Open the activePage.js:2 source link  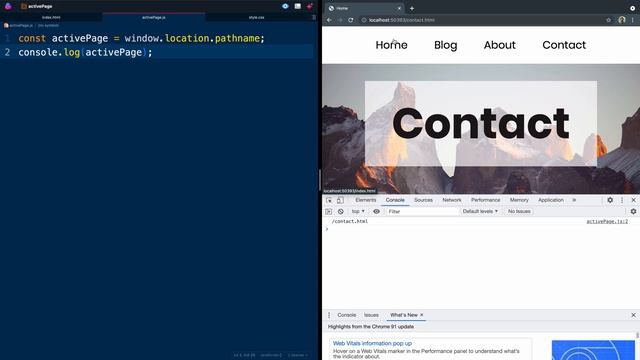tap(607, 221)
